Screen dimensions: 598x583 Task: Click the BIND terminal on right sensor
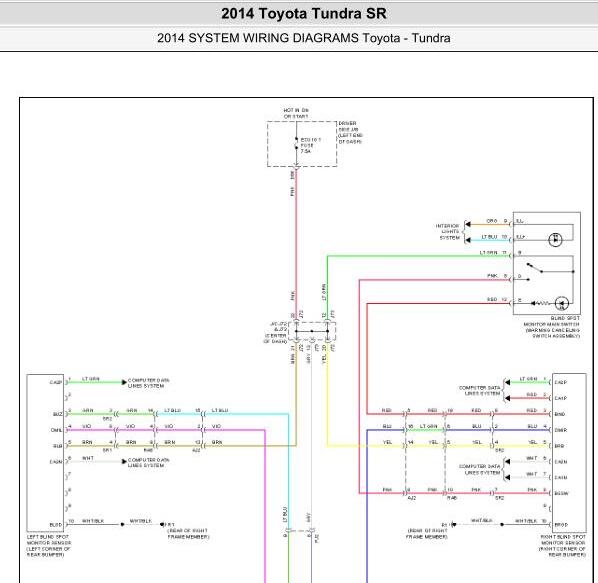tap(560, 414)
